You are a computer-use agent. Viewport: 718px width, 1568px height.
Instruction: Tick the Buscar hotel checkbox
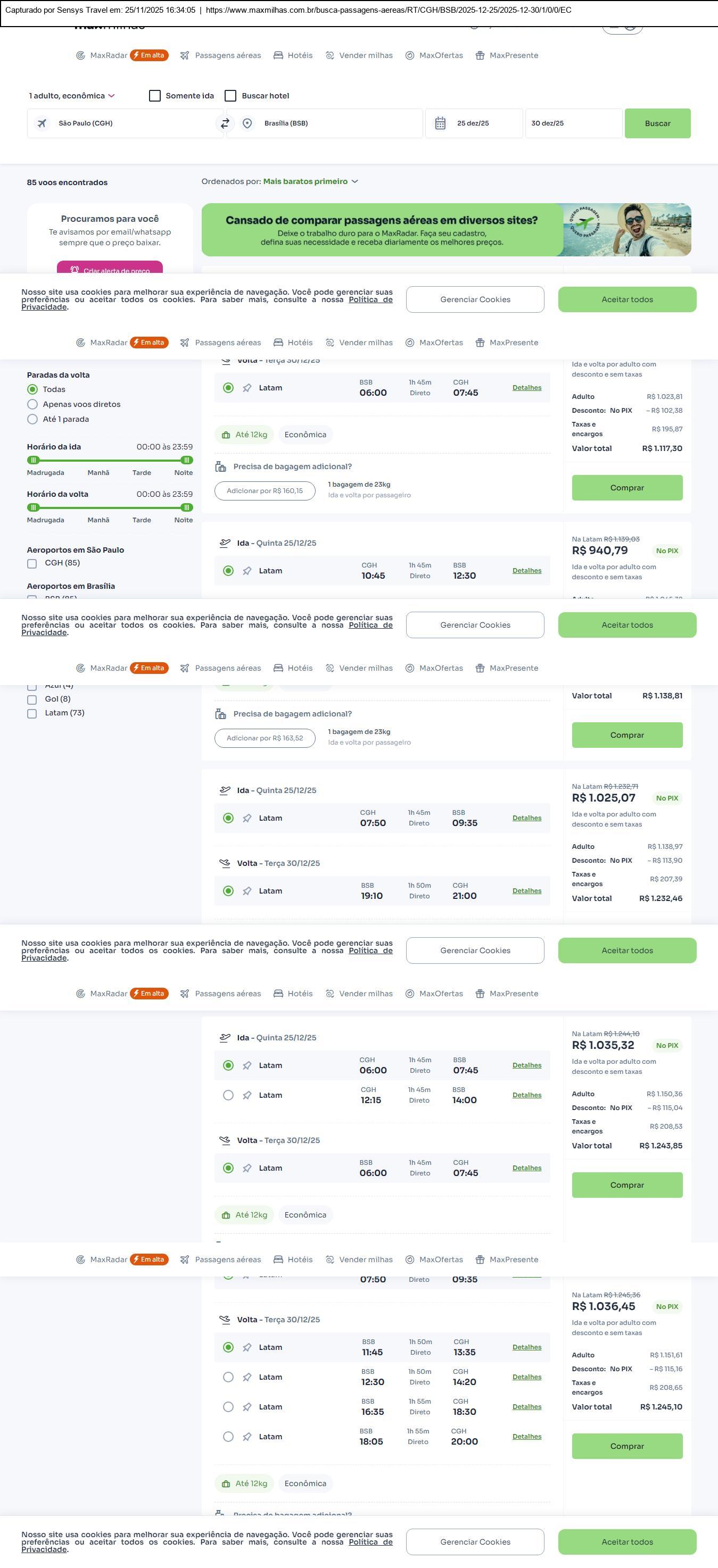[231, 96]
